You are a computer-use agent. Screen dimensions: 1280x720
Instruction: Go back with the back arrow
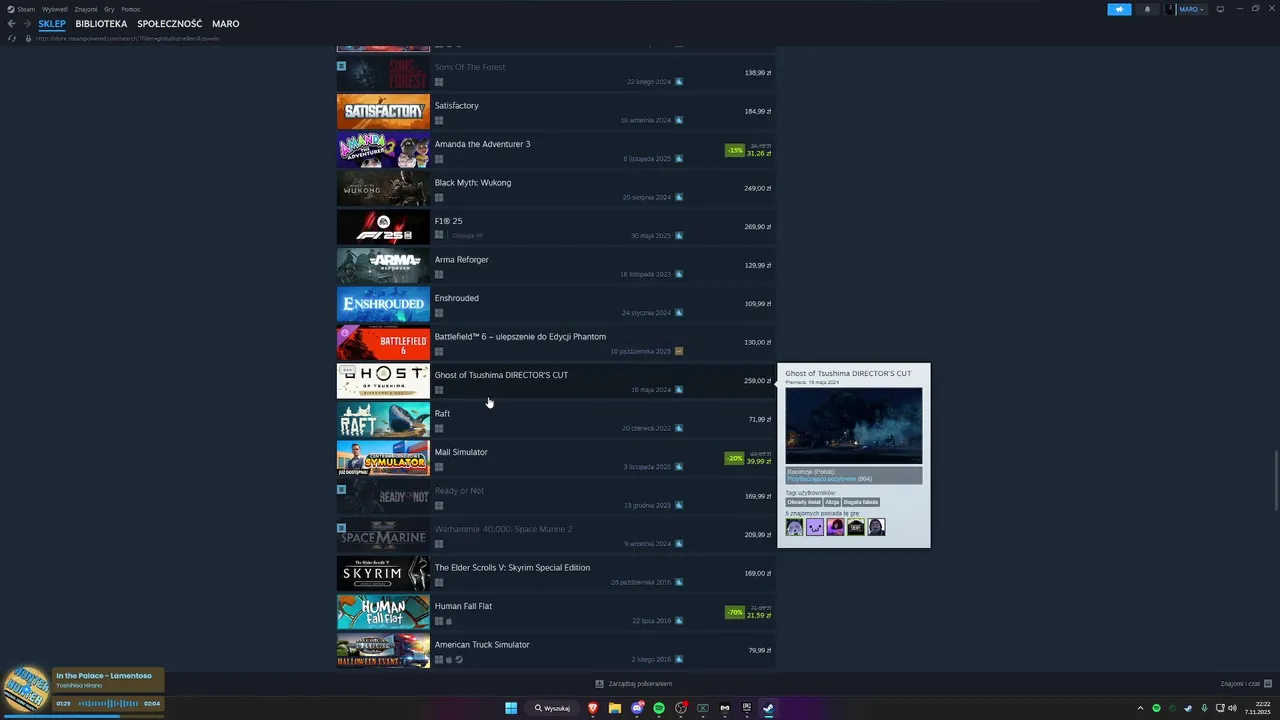coord(11,24)
